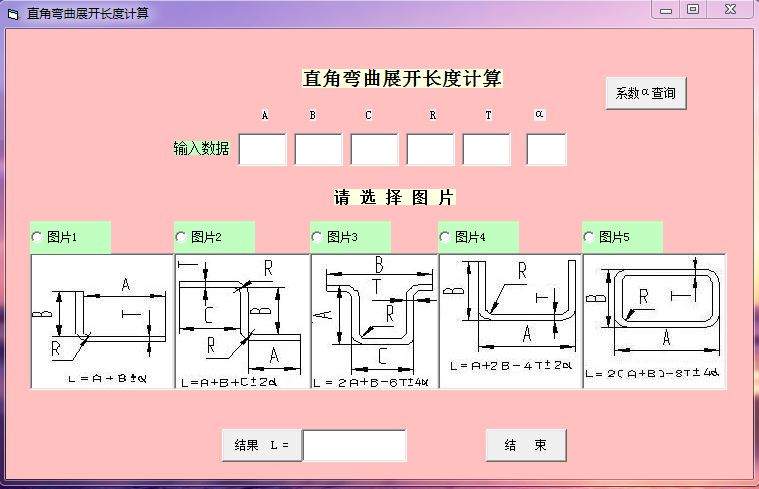
Task: Click into the C input box
Action: (x=374, y=150)
